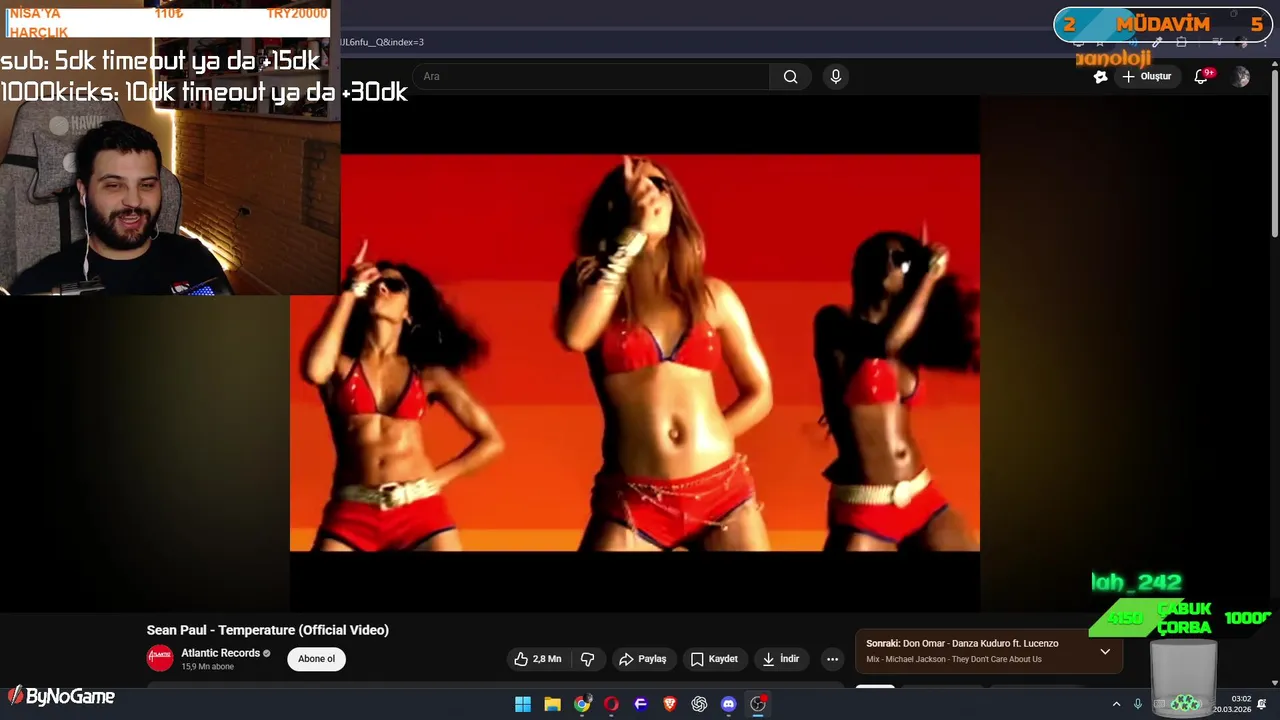Click the star-shaped icon left of Oluştur
Viewport: 1280px width, 720px height.
coord(1101,77)
